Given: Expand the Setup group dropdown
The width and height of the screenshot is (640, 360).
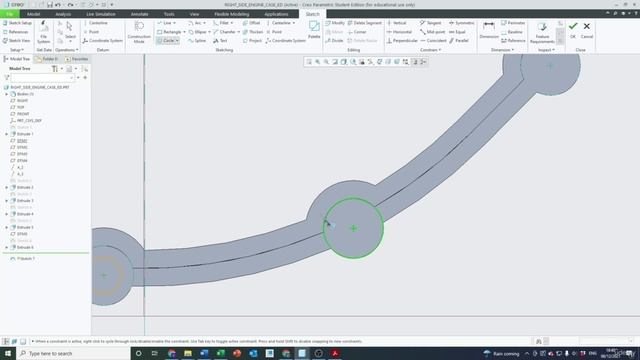Looking at the screenshot, I should click(x=17, y=50).
